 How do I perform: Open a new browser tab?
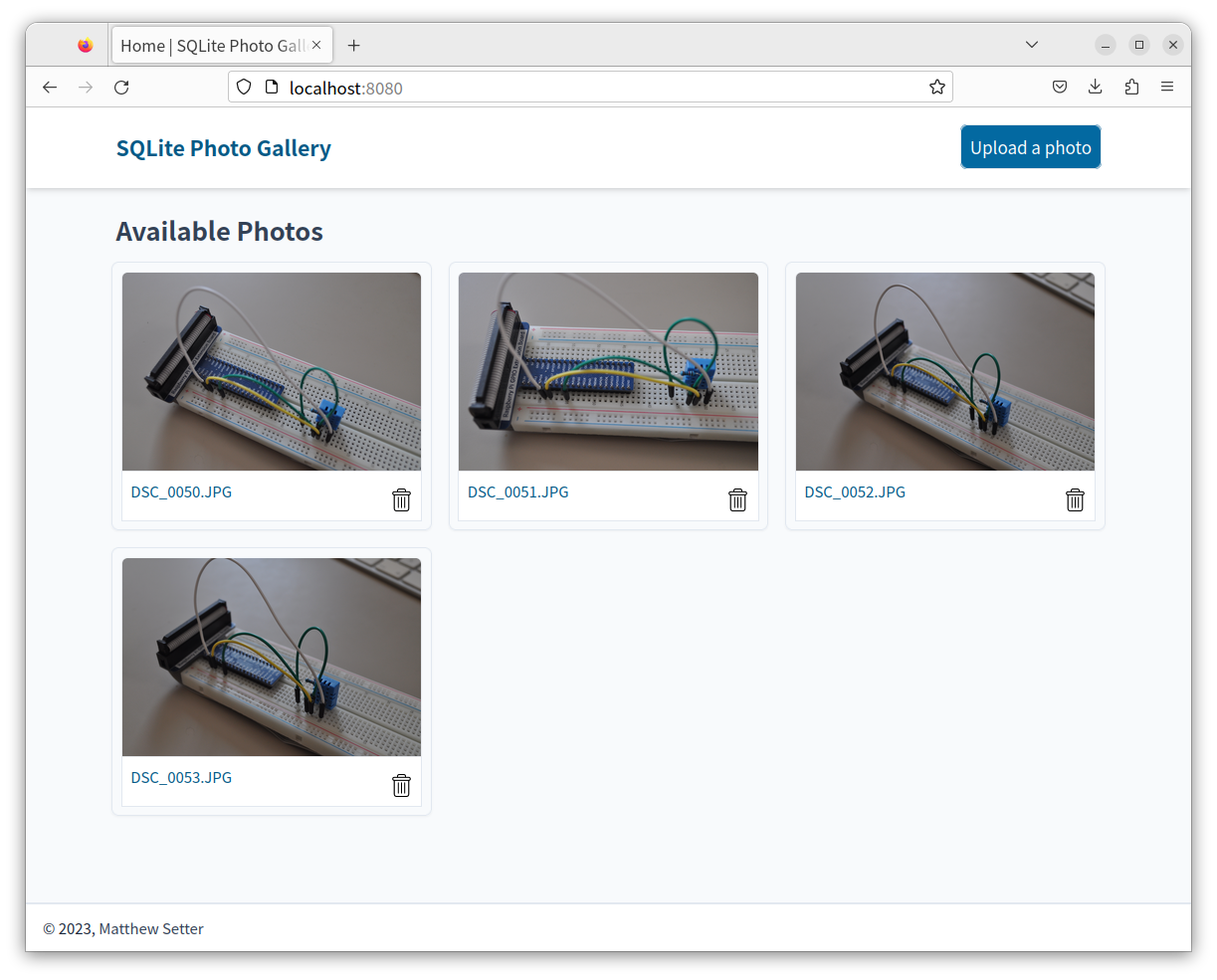[353, 45]
